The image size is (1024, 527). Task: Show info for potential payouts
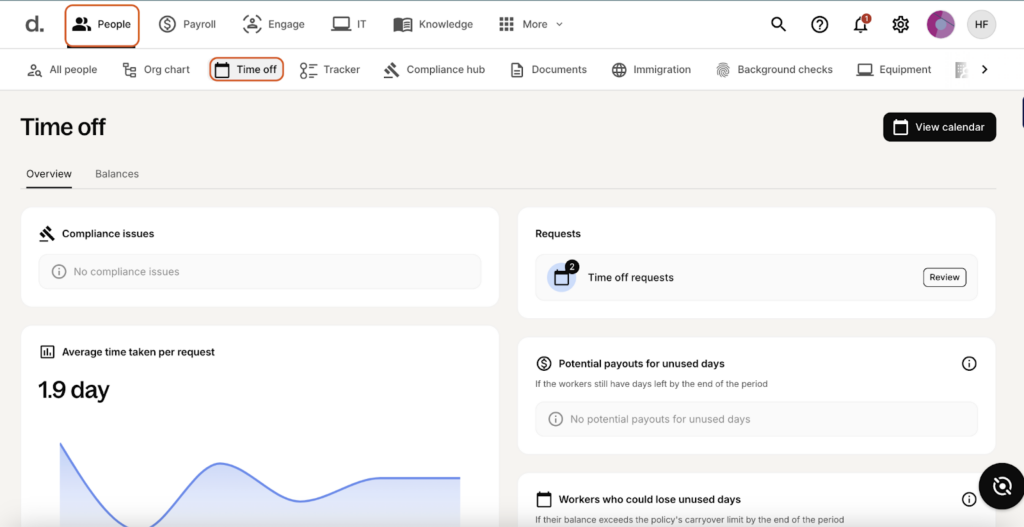(968, 363)
